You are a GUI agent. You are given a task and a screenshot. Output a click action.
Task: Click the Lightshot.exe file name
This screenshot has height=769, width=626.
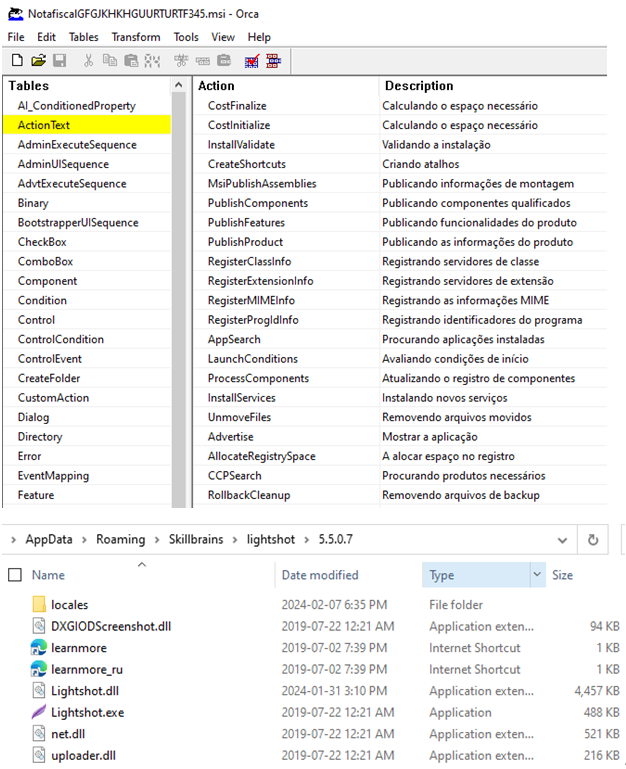pos(87,713)
